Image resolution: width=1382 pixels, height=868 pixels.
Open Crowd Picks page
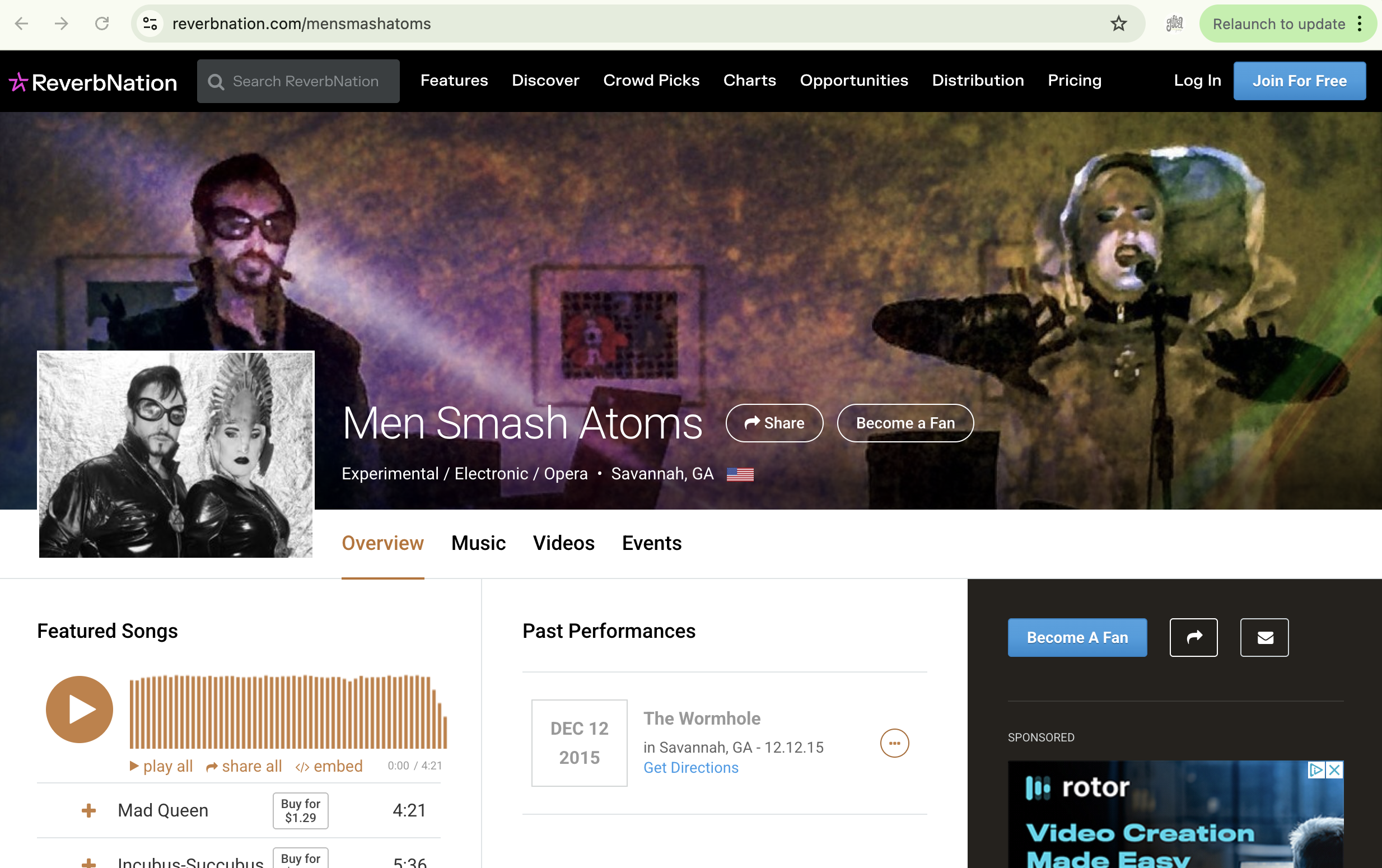click(x=651, y=81)
